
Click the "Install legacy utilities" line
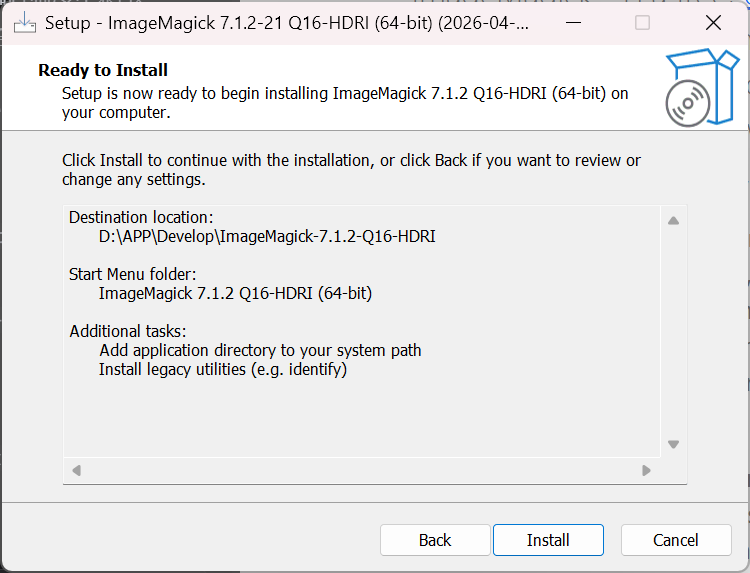(223, 369)
